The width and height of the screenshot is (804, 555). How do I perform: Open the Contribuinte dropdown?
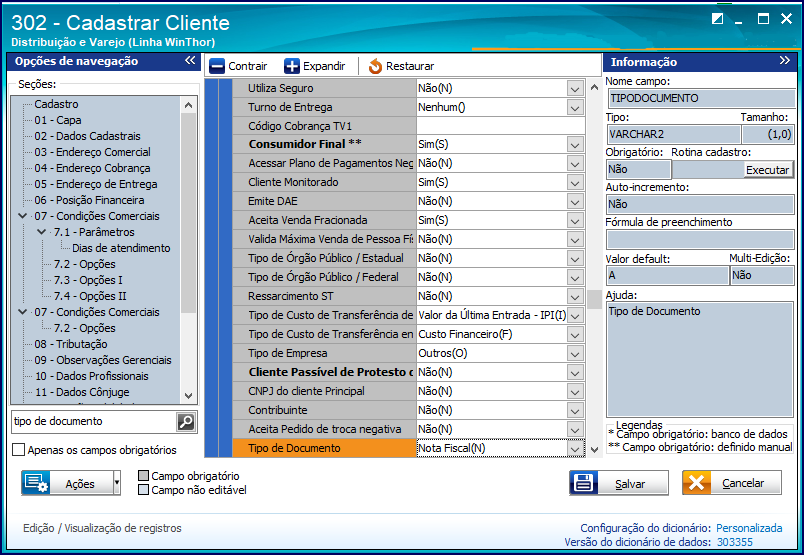pyautogui.click(x=575, y=410)
